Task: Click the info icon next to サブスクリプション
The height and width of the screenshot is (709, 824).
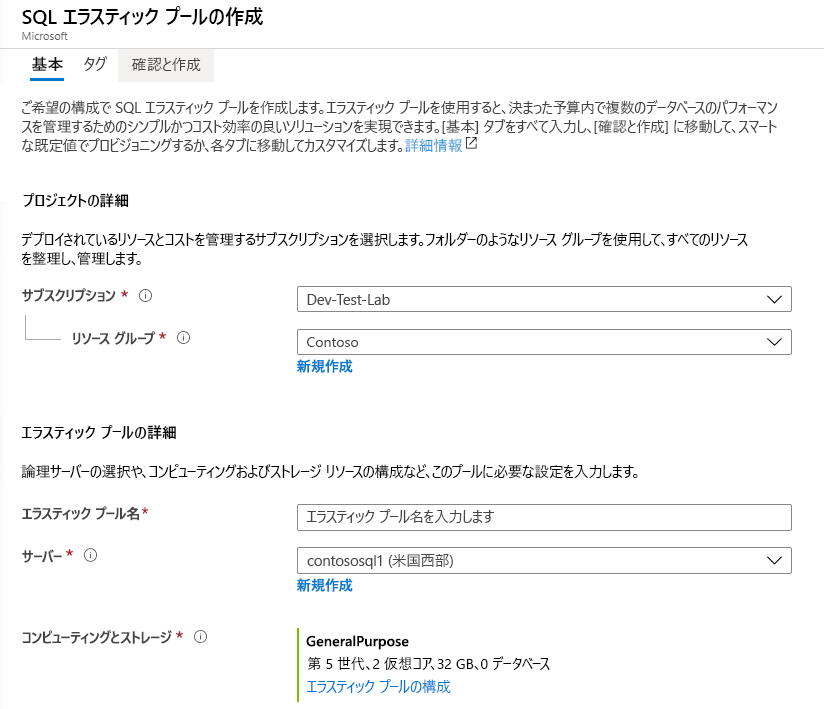Action: pyautogui.click(x=146, y=295)
